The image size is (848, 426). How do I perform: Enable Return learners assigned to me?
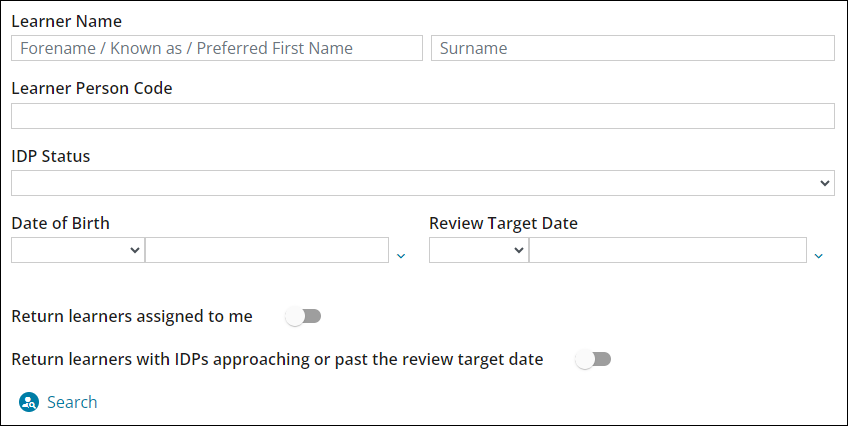pyautogui.click(x=303, y=317)
